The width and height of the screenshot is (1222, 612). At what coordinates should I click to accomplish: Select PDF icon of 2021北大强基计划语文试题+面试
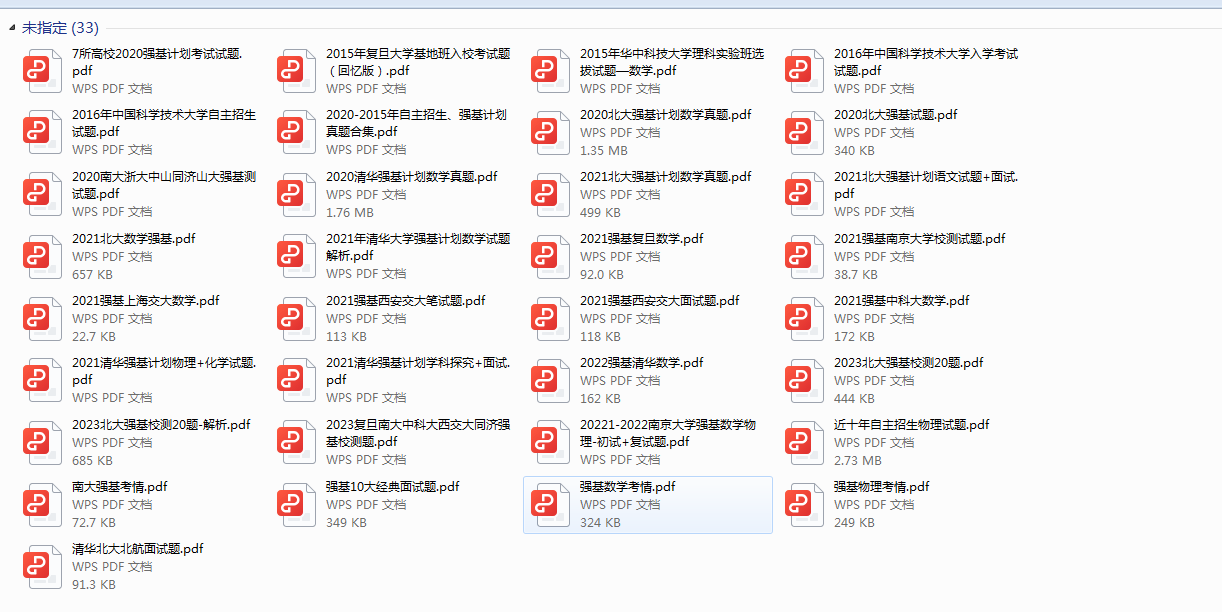(804, 195)
